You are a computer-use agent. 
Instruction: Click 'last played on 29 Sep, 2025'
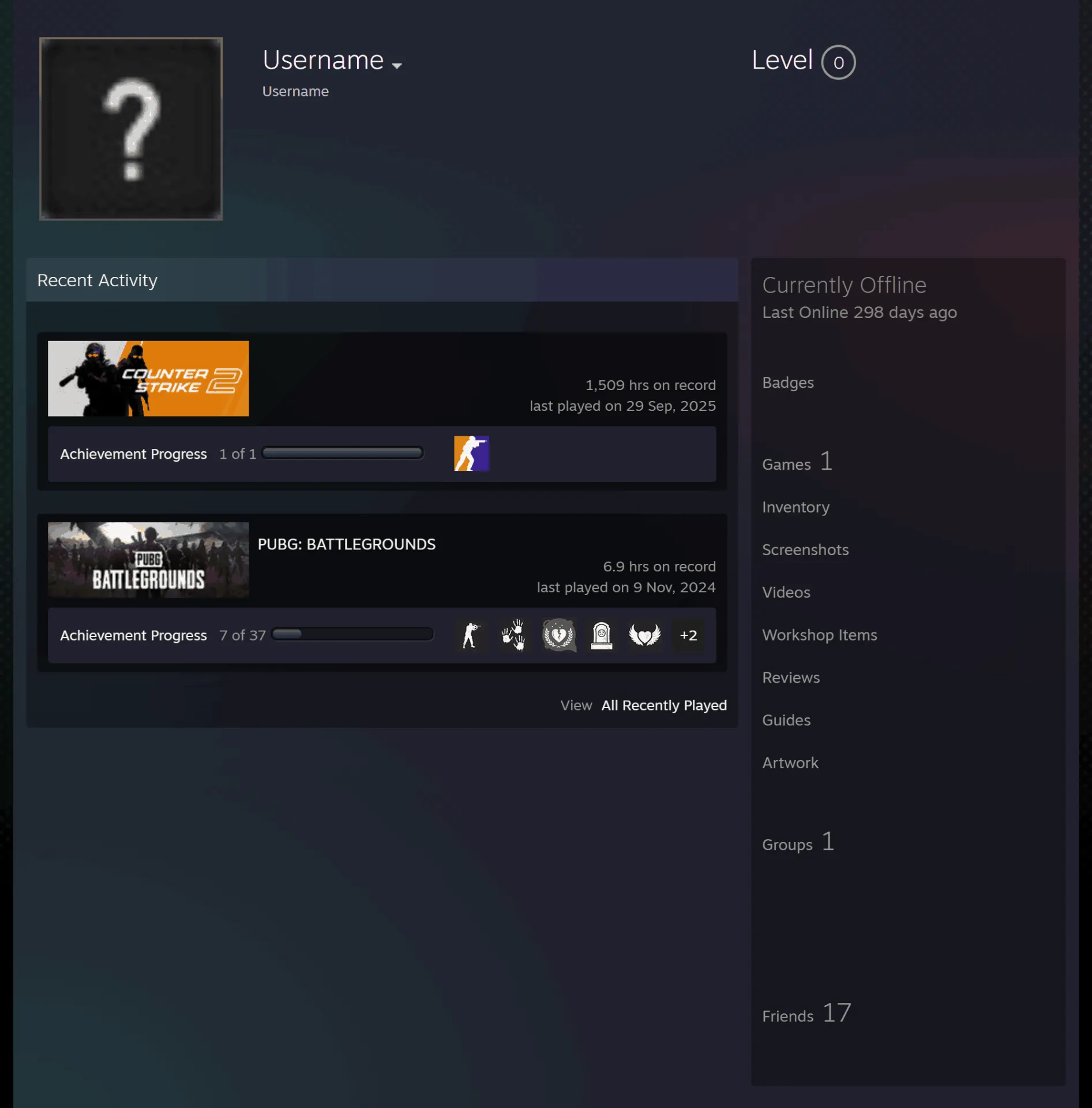[x=623, y=406]
